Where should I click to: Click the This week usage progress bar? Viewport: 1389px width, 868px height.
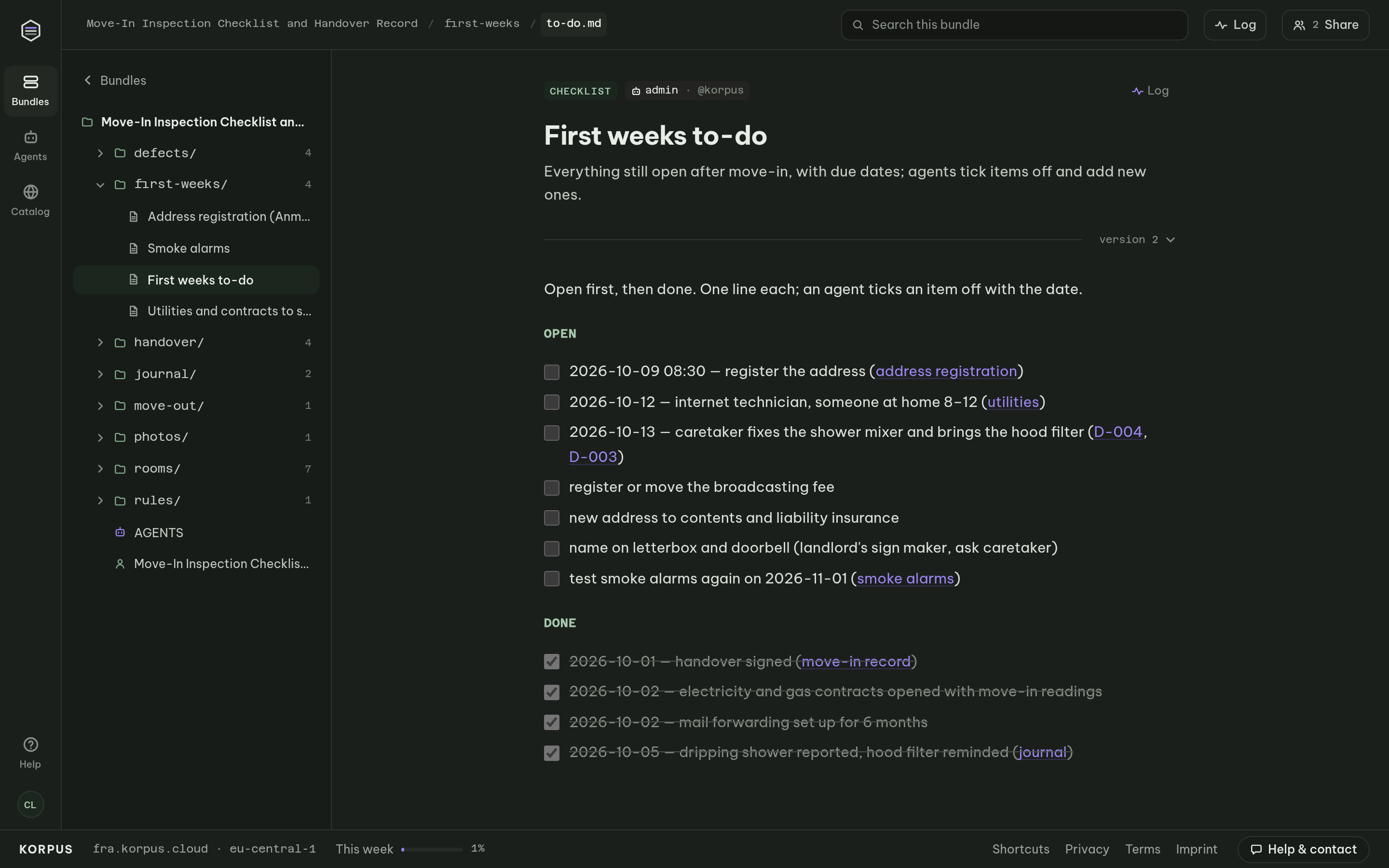[x=432, y=849]
